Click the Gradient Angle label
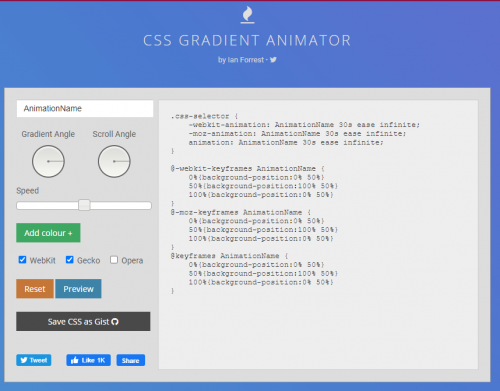The height and width of the screenshot is (391, 500). coord(48,134)
